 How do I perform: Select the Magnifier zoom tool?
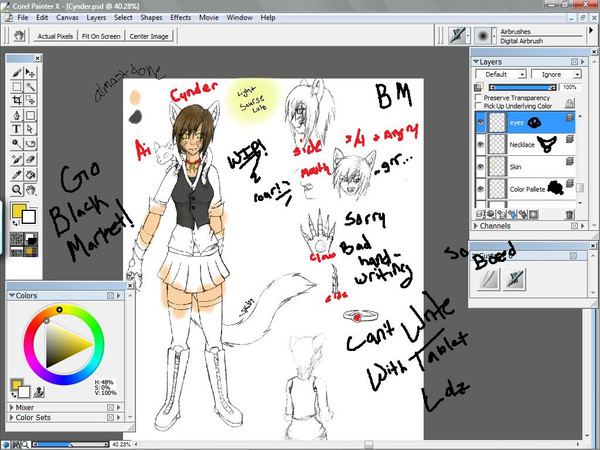(x=17, y=187)
